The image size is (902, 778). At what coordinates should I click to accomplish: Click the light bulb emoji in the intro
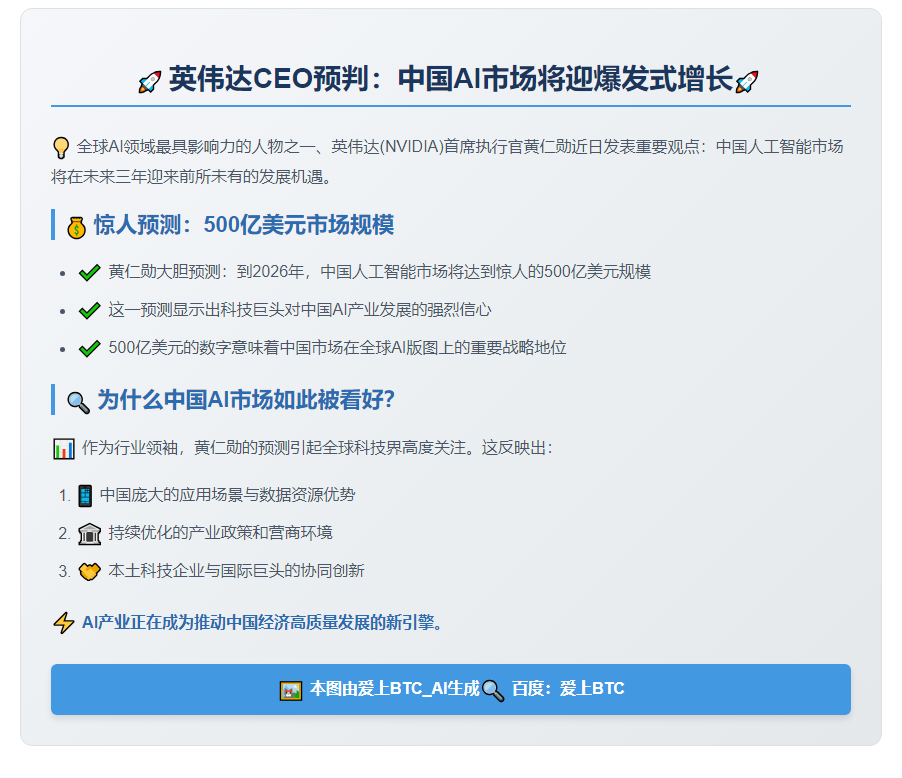coord(61,148)
